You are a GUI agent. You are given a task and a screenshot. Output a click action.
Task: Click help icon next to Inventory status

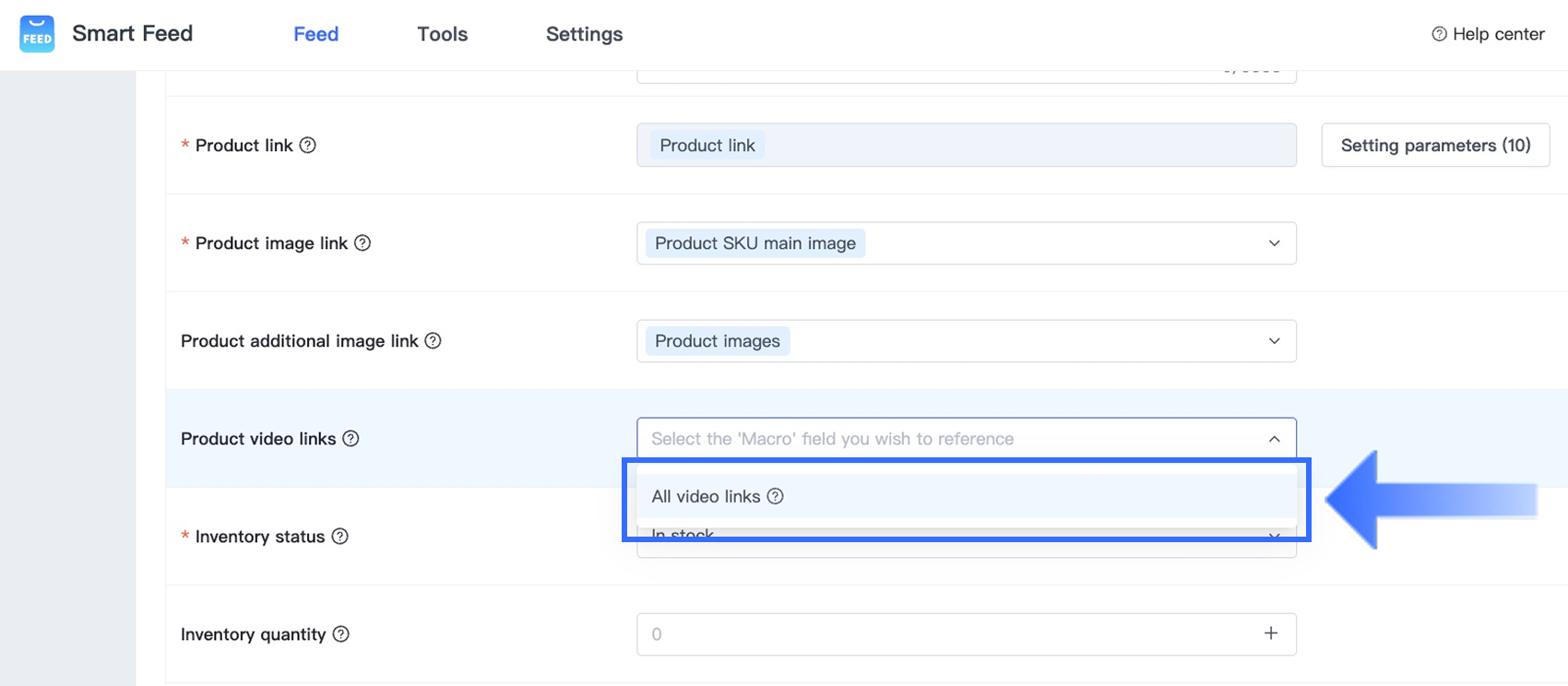click(339, 536)
